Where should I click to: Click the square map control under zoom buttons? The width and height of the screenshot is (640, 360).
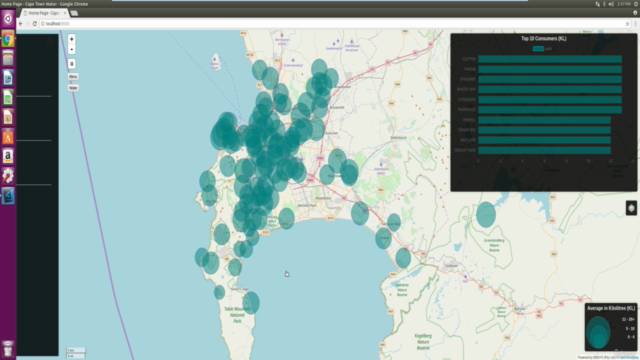tap(72, 64)
